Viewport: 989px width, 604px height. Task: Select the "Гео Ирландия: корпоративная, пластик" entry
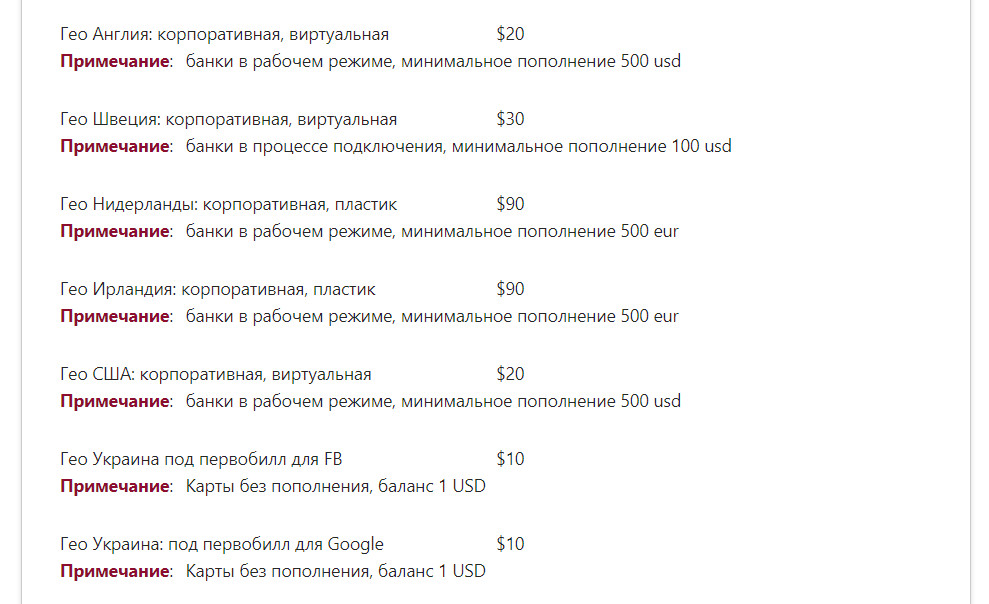pyautogui.click(x=218, y=290)
